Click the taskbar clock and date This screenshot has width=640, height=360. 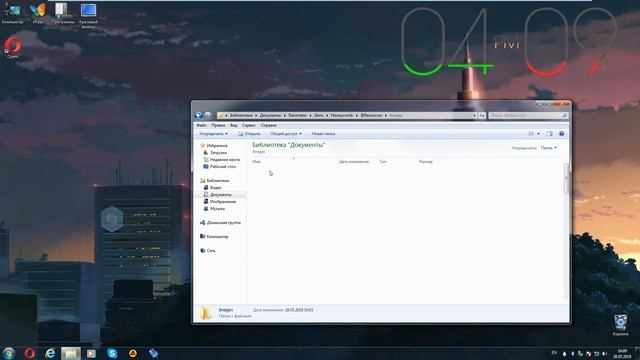pos(622,353)
